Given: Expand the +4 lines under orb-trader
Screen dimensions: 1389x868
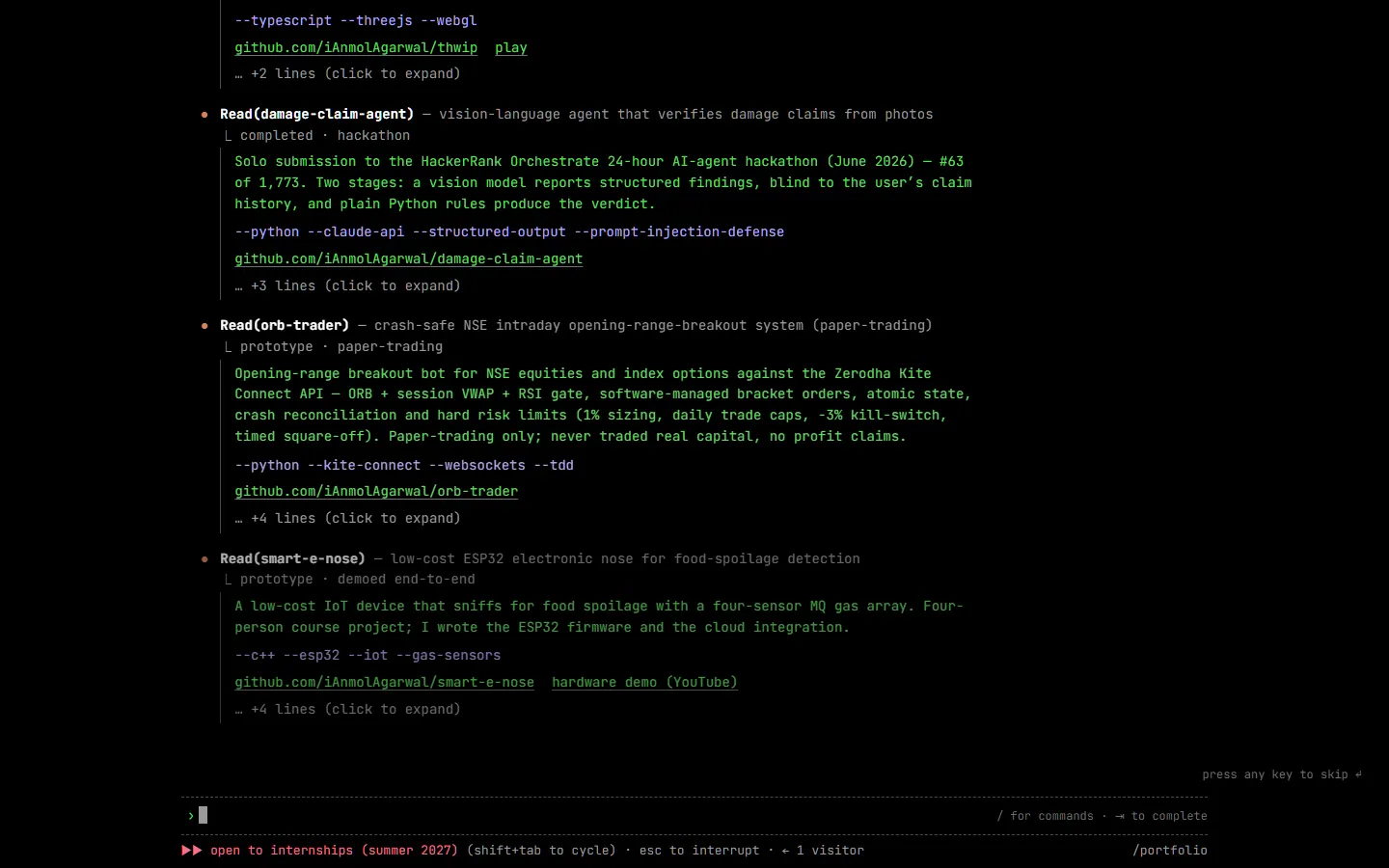Looking at the screenshot, I should click(x=347, y=518).
